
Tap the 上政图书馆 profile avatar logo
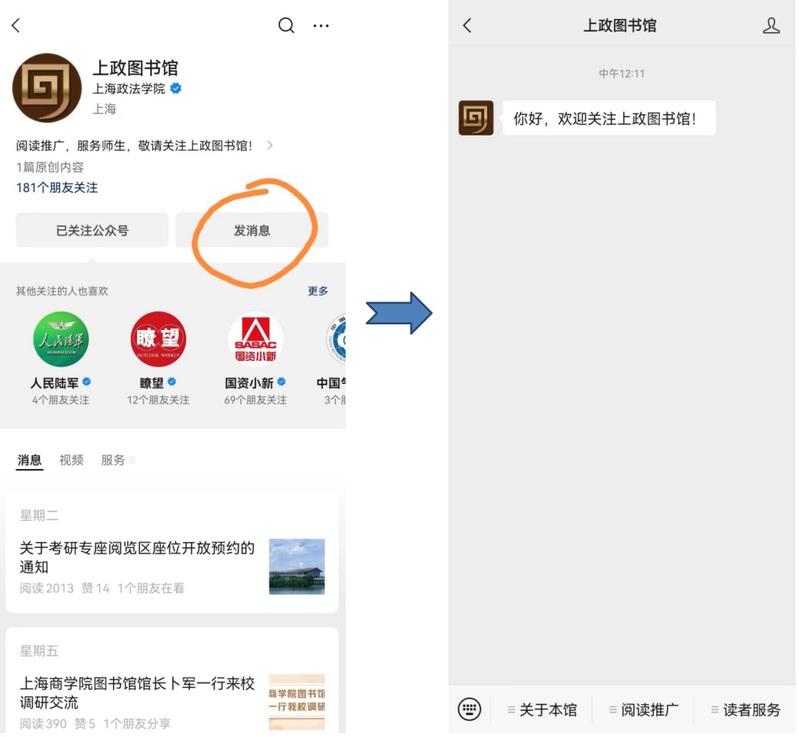click(x=47, y=88)
